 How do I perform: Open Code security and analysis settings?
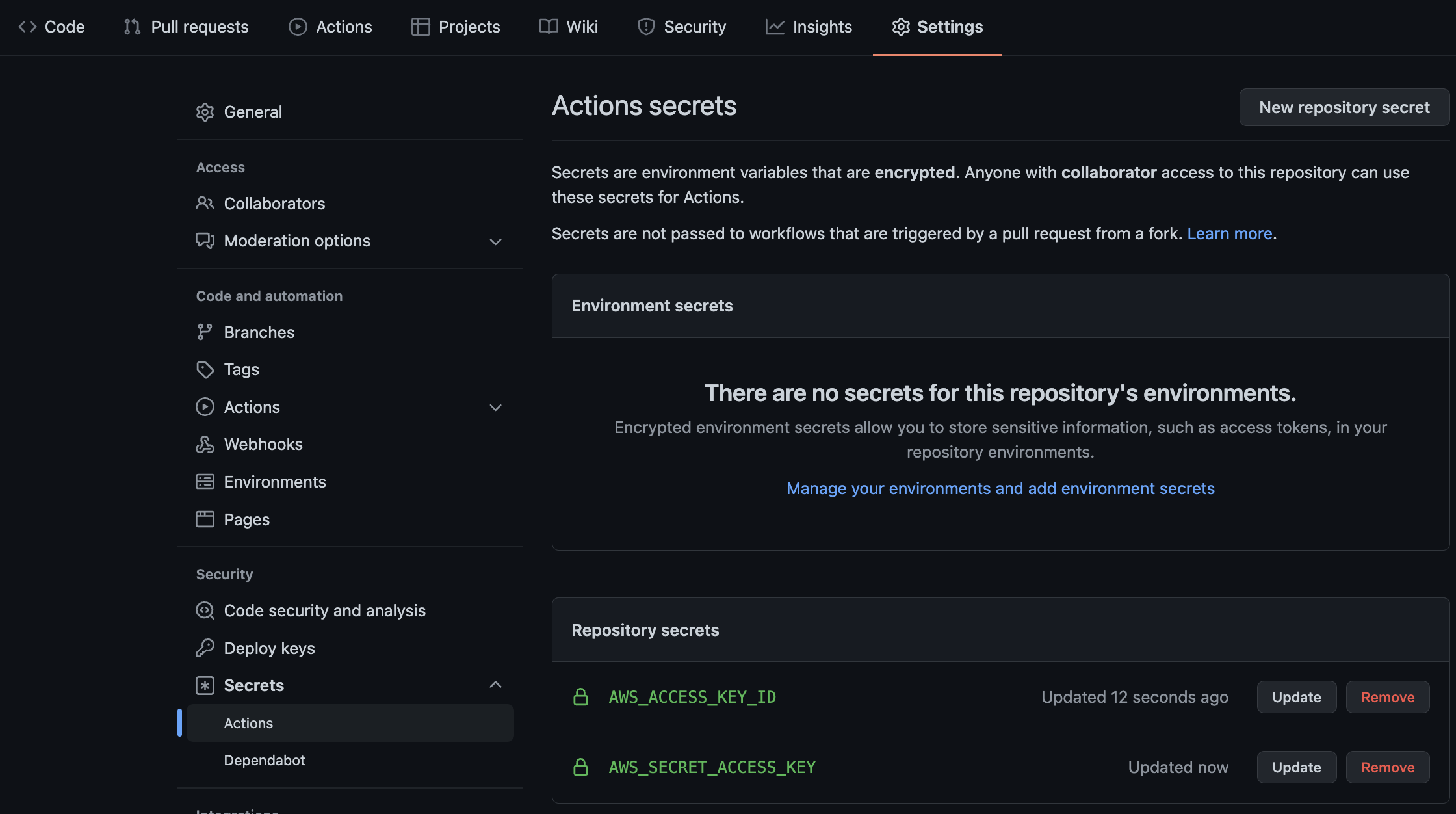[350, 610]
